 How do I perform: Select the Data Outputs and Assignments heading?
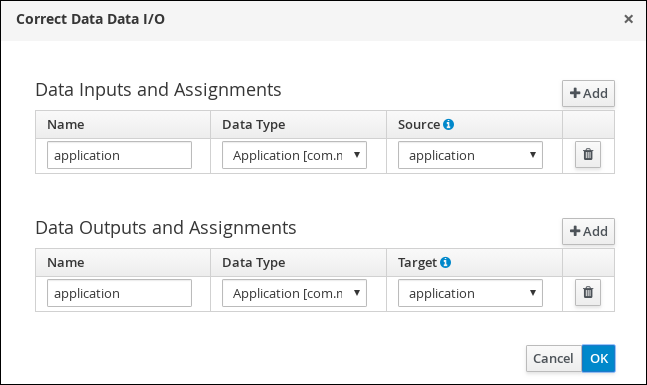pos(166,227)
